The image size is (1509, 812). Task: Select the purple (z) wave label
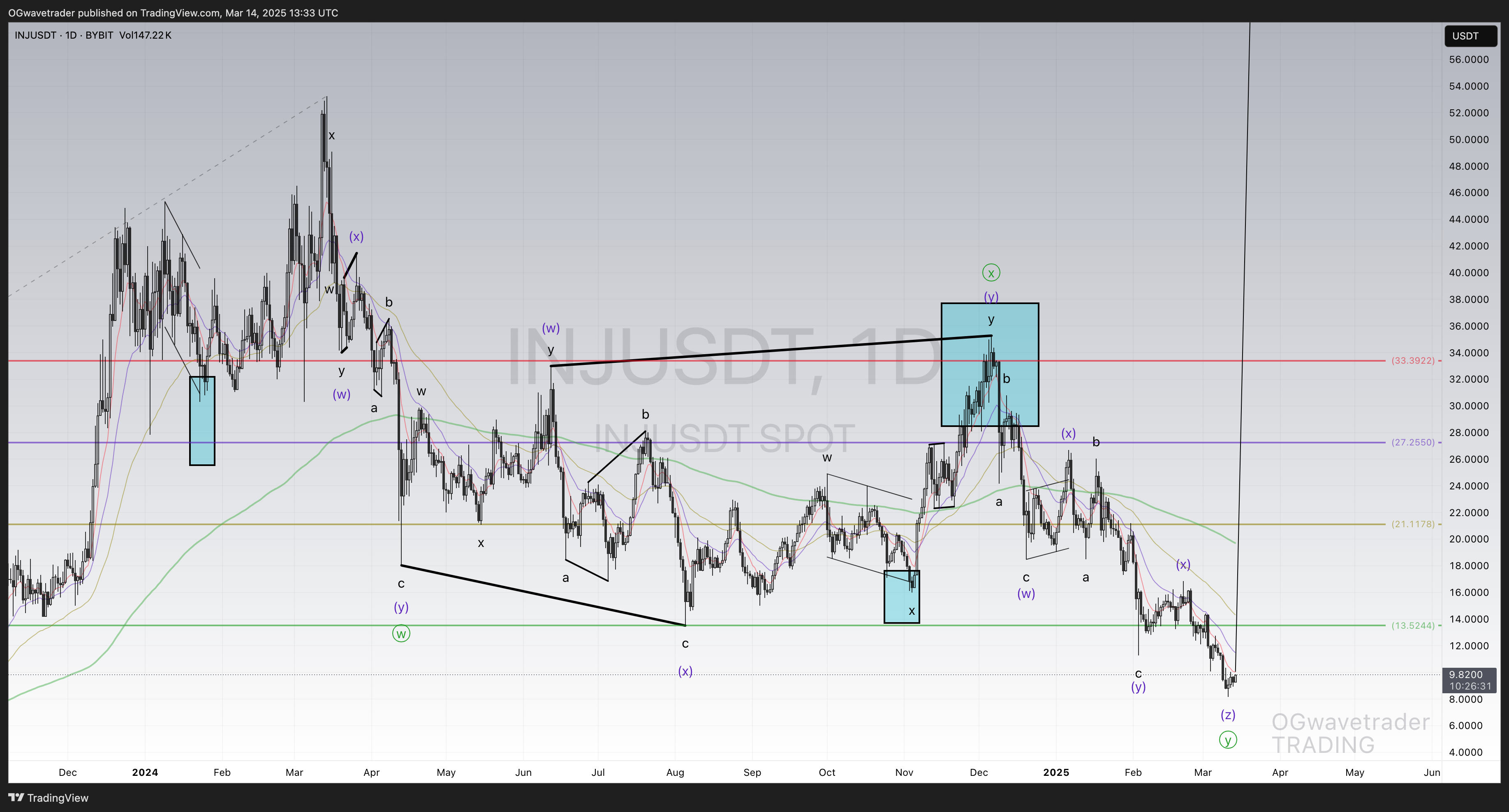click(1228, 715)
